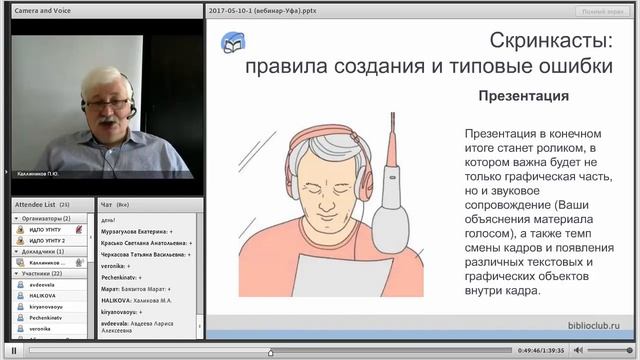Click chat message from Красько Светлана Анатольевна
Image resolution: width=640 pixels, height=360 pixels.
click(147, 243)
